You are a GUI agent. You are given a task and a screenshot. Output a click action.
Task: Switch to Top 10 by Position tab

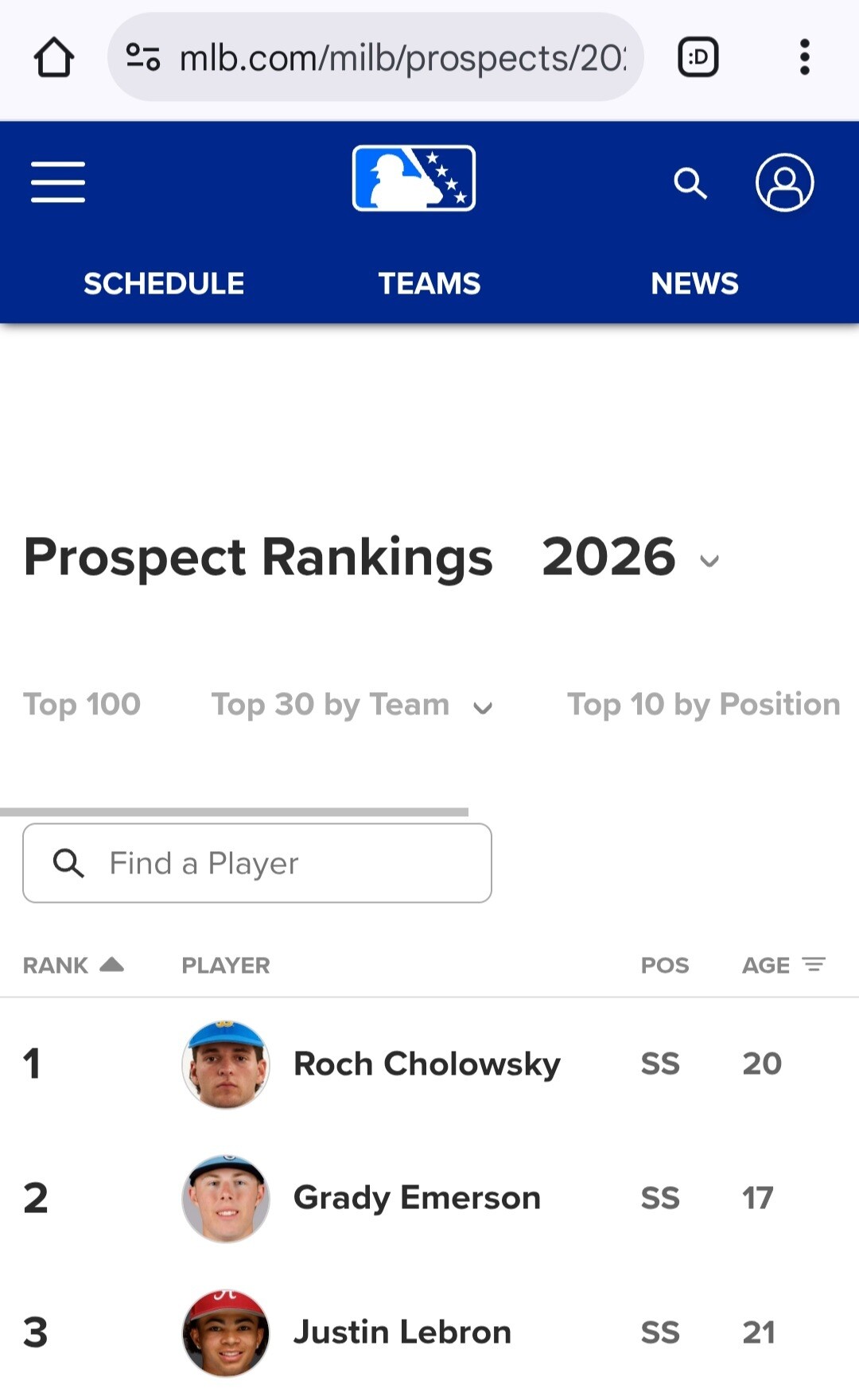click(703, 705)
